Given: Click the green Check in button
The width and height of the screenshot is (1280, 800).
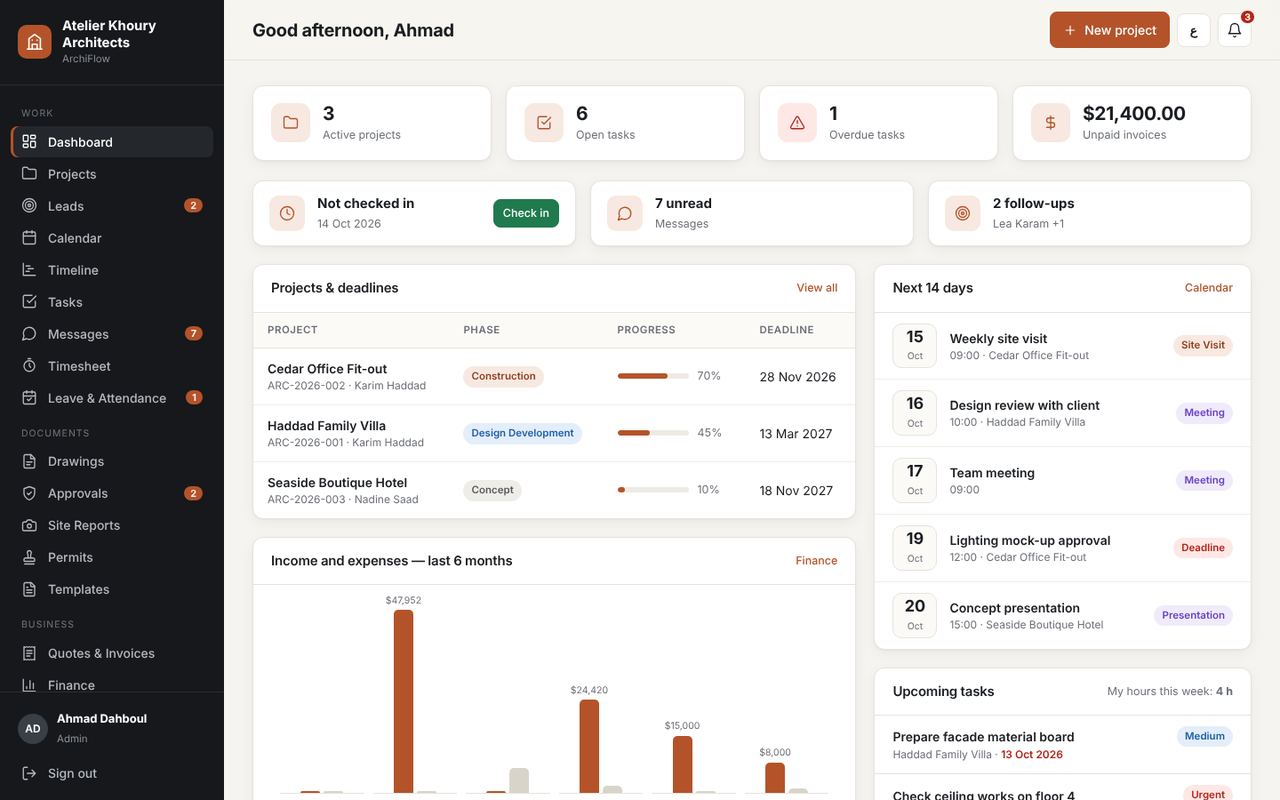Looking at the screenshot, I should pos(526,213).
